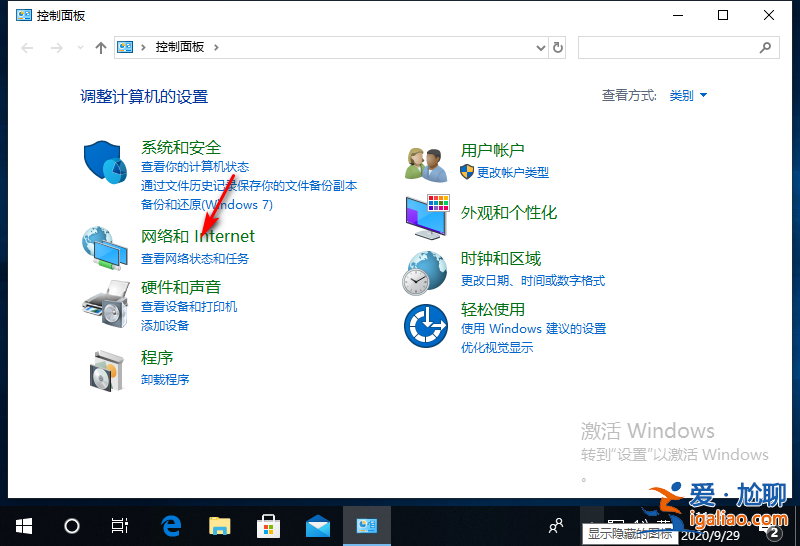This screenshot has width=800, height=546.
Task: Click 添加设备 link
Action: [x=165, y=326]
